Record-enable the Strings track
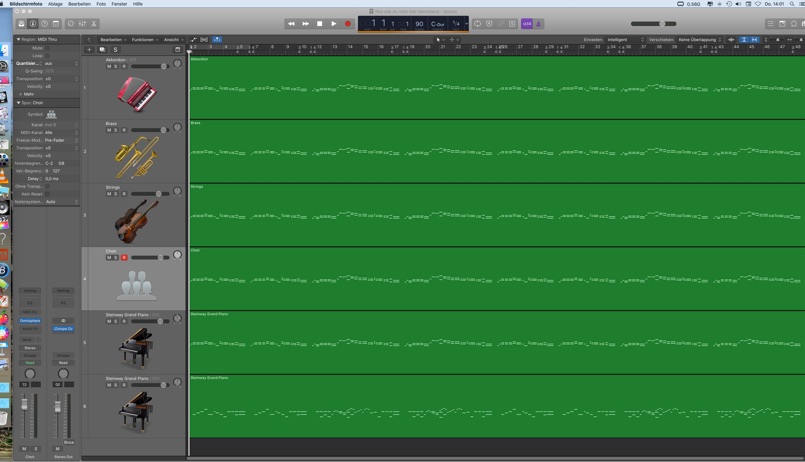 (x=124, y=194)
